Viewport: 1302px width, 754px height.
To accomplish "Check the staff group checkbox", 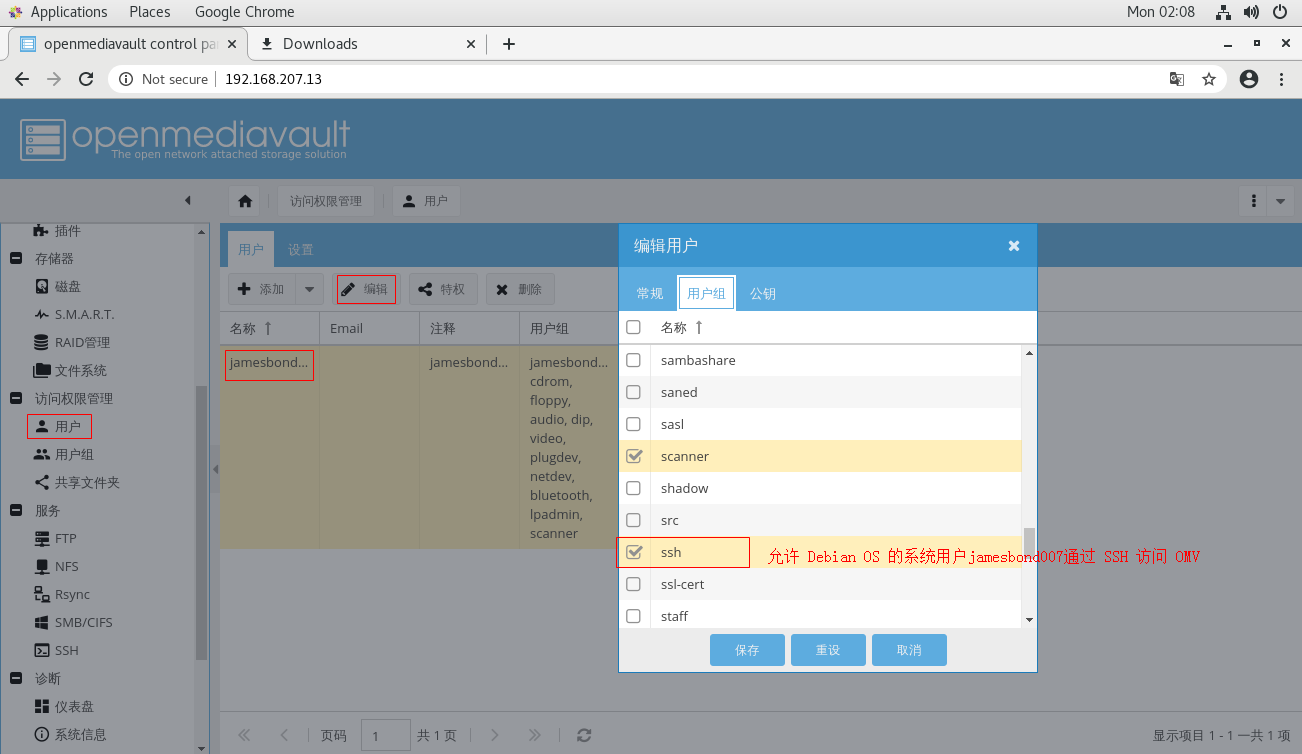I will click(x=633, y=616).
